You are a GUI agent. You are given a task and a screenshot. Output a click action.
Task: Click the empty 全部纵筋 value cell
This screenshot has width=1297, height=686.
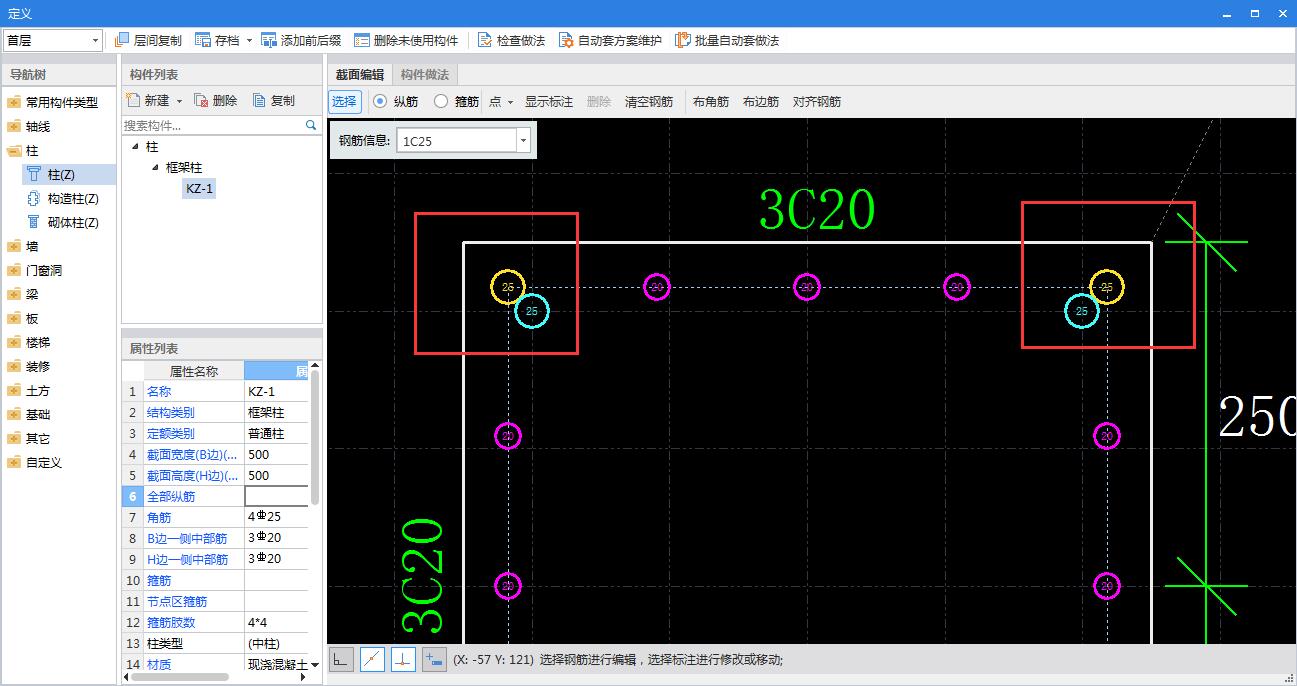pyautogui.click(x=276, y=496)
